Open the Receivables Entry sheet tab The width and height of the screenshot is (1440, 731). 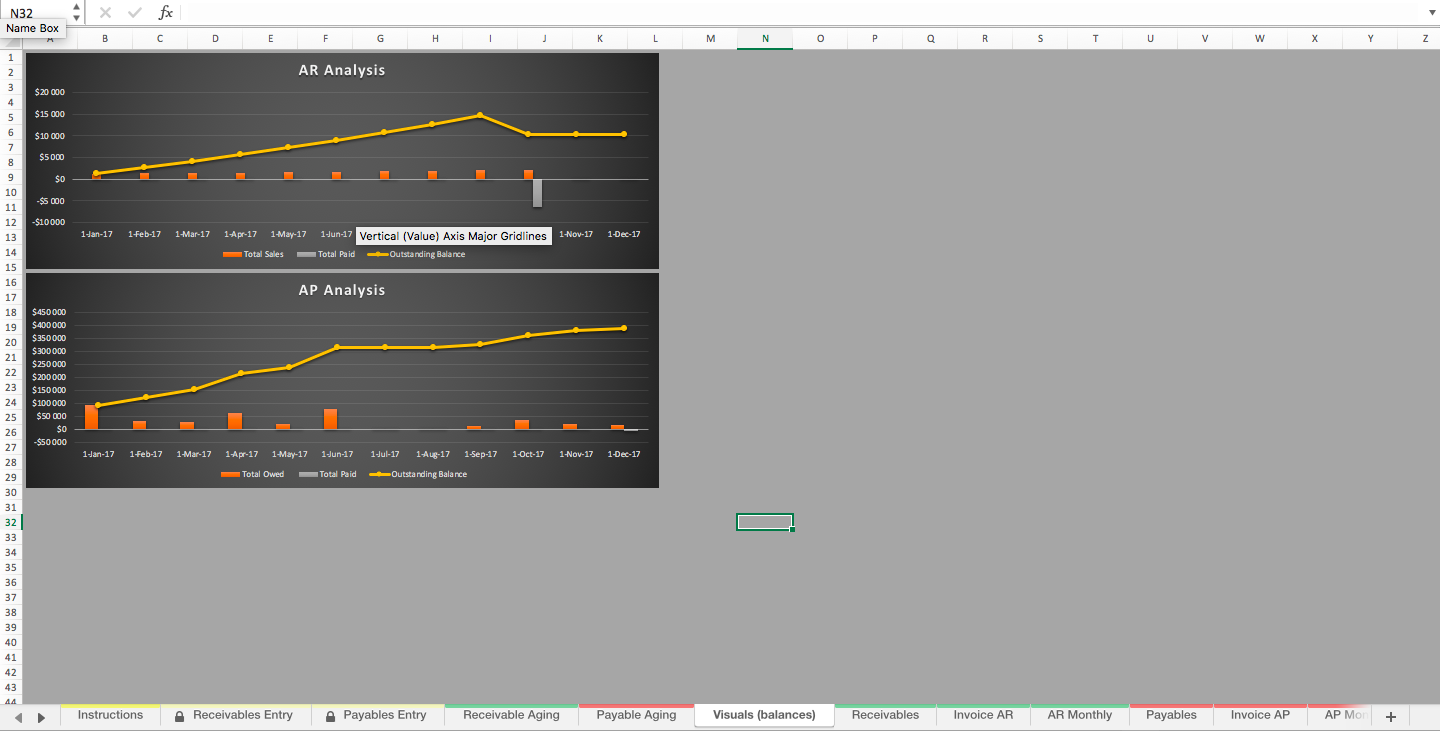tap(235, 715)
